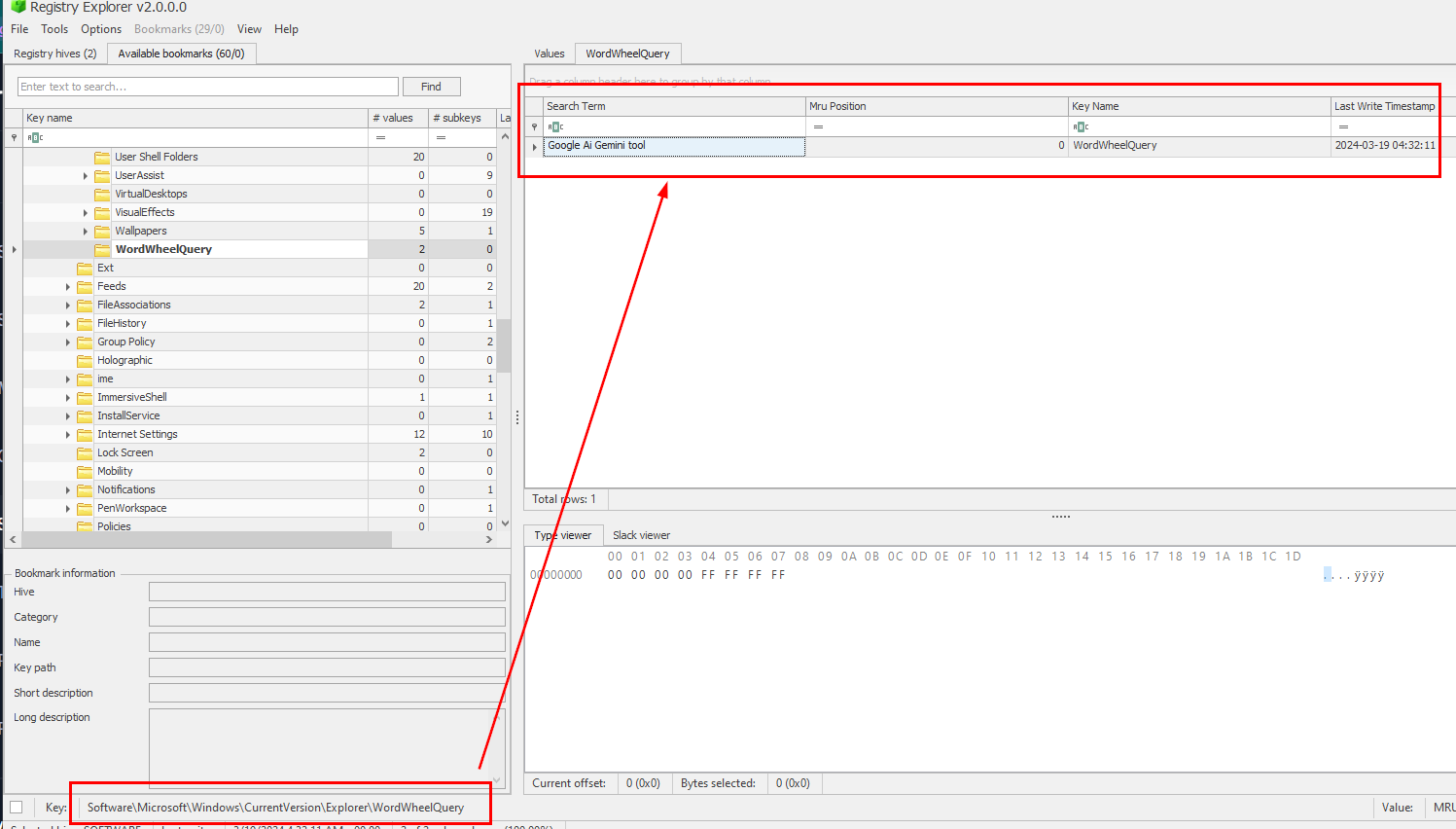
Task: Click the registry tree scroll-down arrow
Action: point(504,523)
